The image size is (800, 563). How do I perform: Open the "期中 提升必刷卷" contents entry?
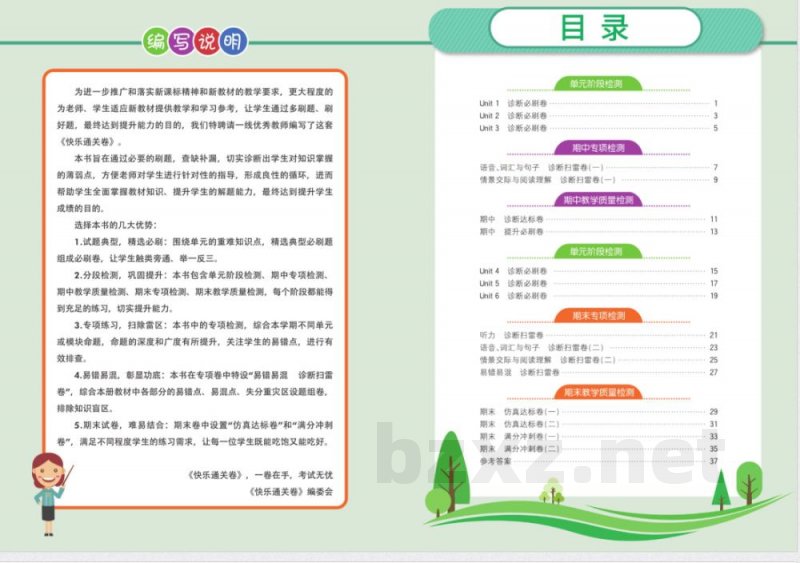coord(598,232)
